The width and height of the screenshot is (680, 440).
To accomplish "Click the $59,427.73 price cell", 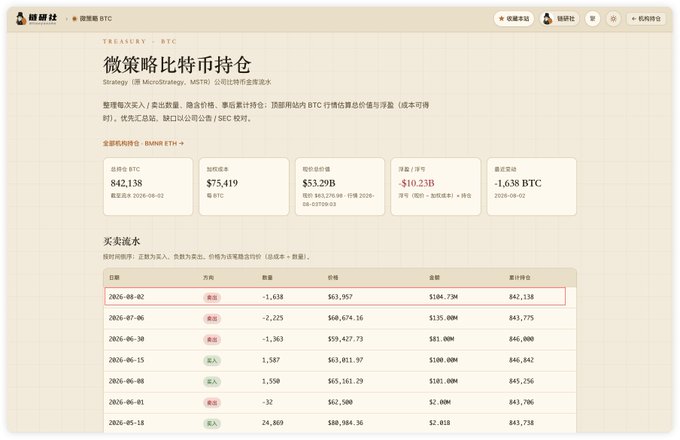I will click(345, 339).
